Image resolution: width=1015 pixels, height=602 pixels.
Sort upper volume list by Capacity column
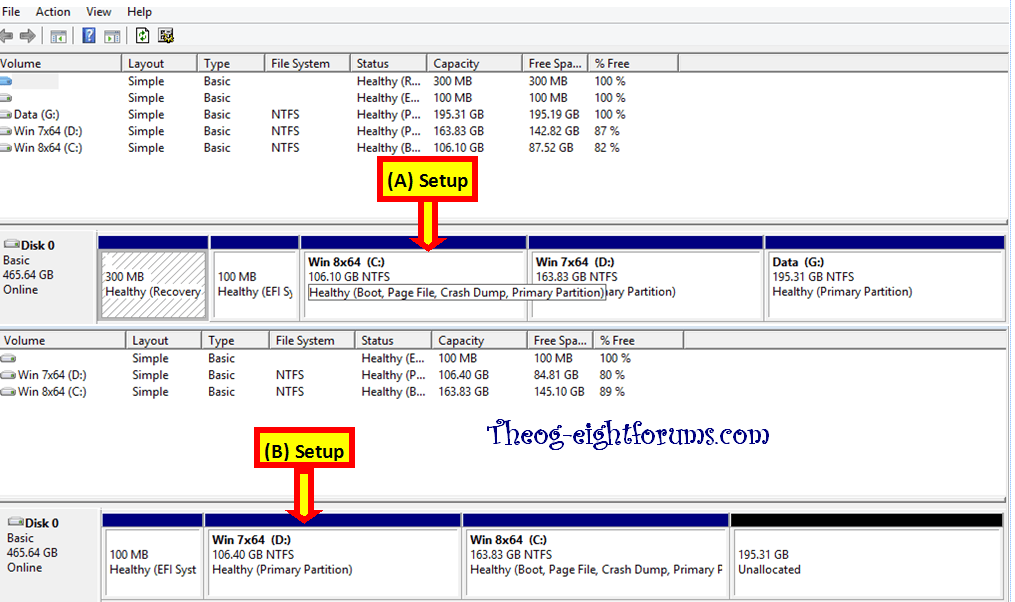[474, 63]
